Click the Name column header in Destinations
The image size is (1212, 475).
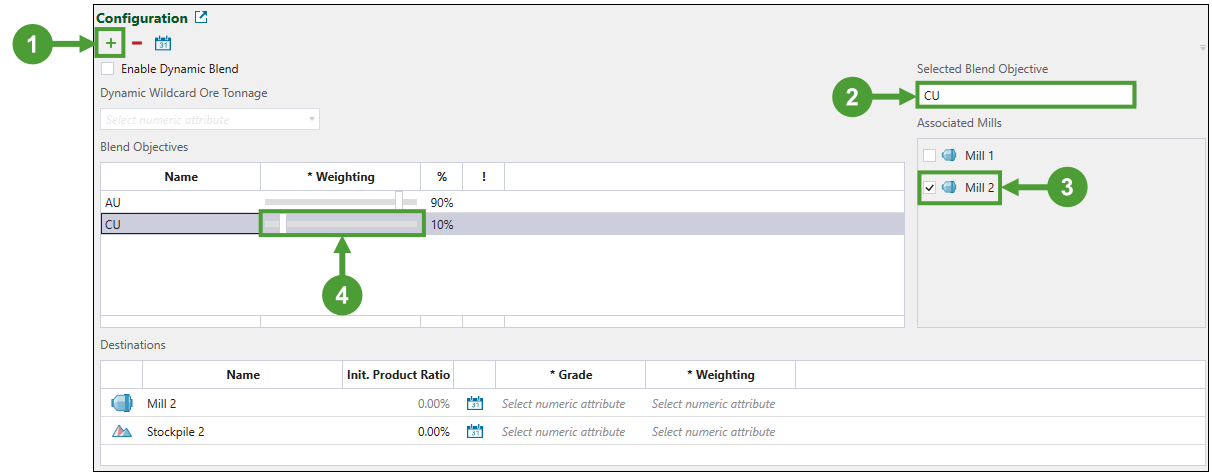coord(243,375)
